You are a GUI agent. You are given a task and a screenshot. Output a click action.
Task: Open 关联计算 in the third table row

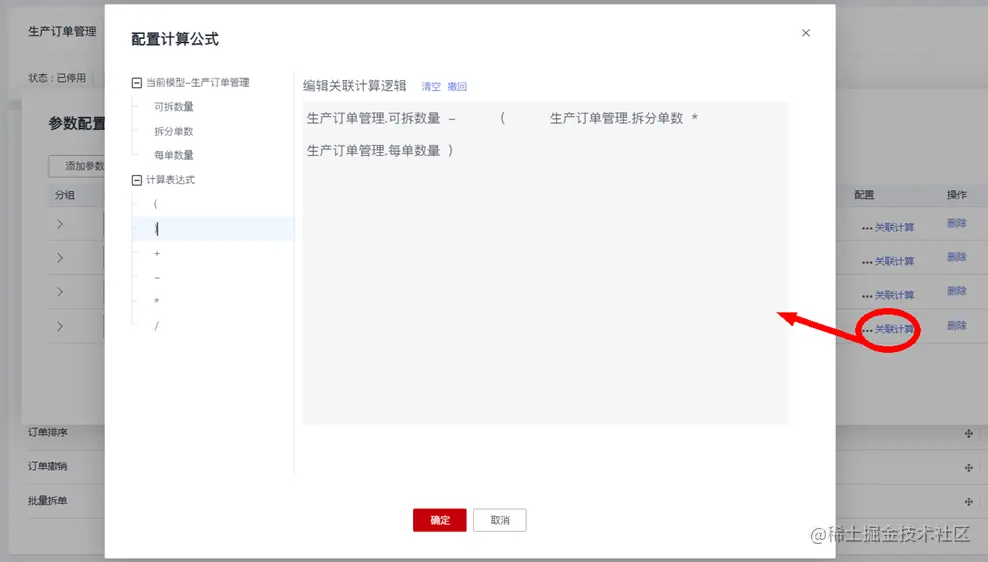tap(894, 295)
